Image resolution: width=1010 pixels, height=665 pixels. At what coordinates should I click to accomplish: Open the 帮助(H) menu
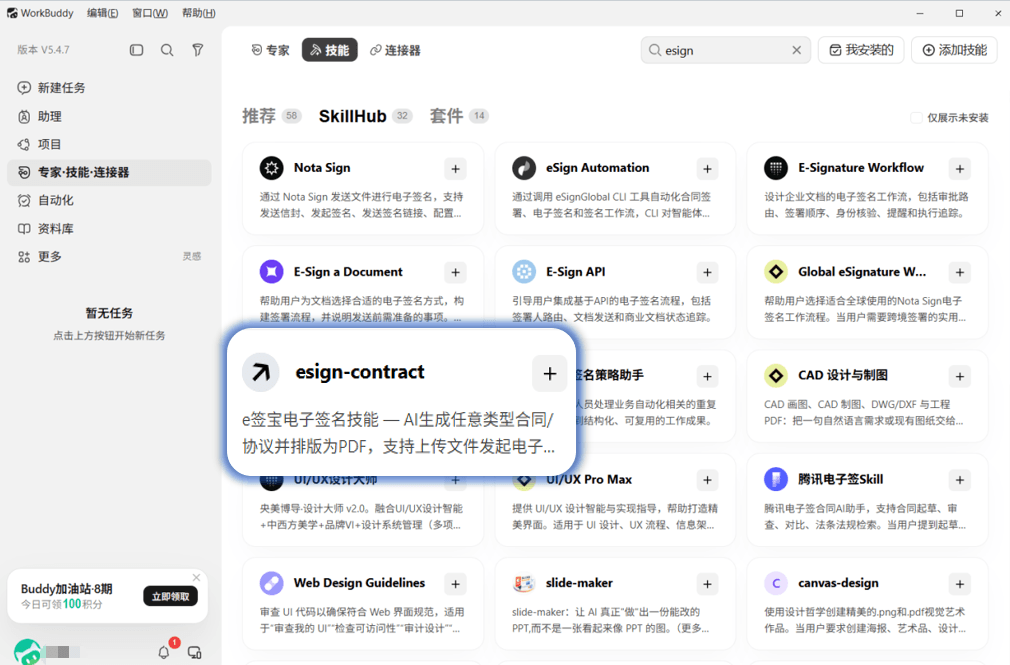point(199,13)
